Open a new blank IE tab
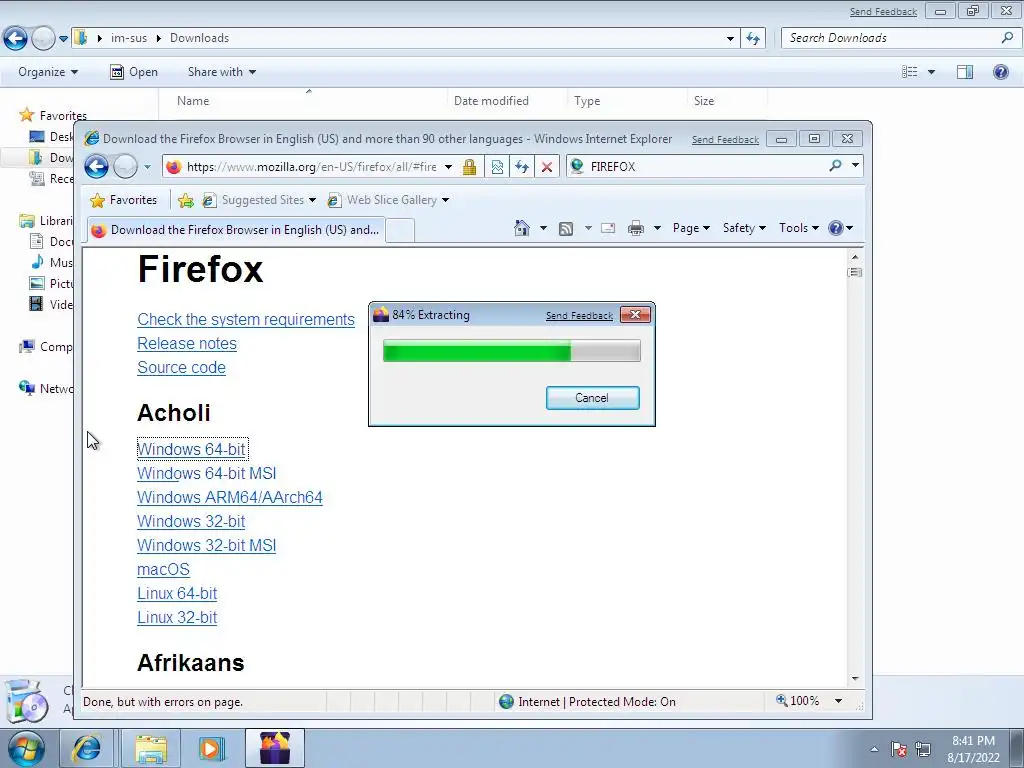Viewport: 1024px width, 768px height. [x=400, y=230]
